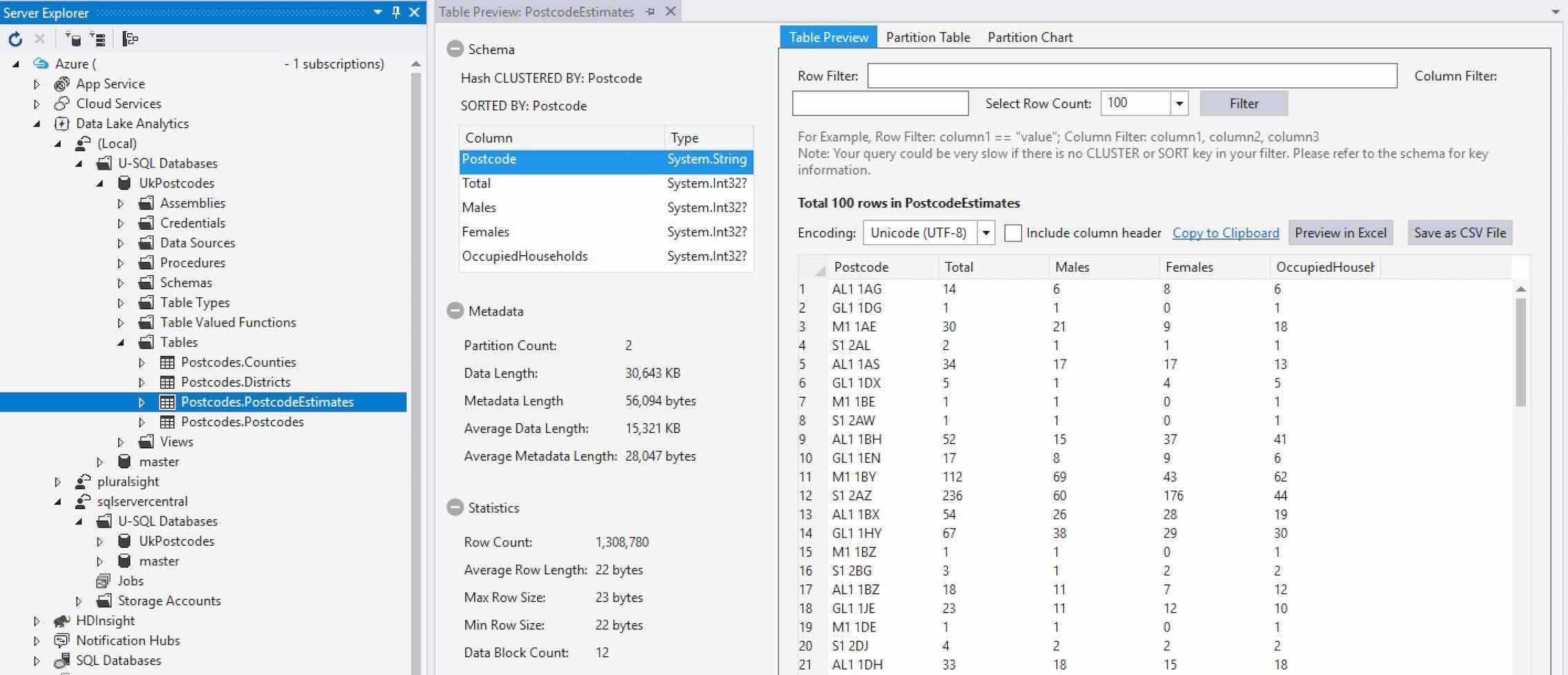The image size is (1568, 675).
Task: Click Preview in Excel button
Action: 1341,233
